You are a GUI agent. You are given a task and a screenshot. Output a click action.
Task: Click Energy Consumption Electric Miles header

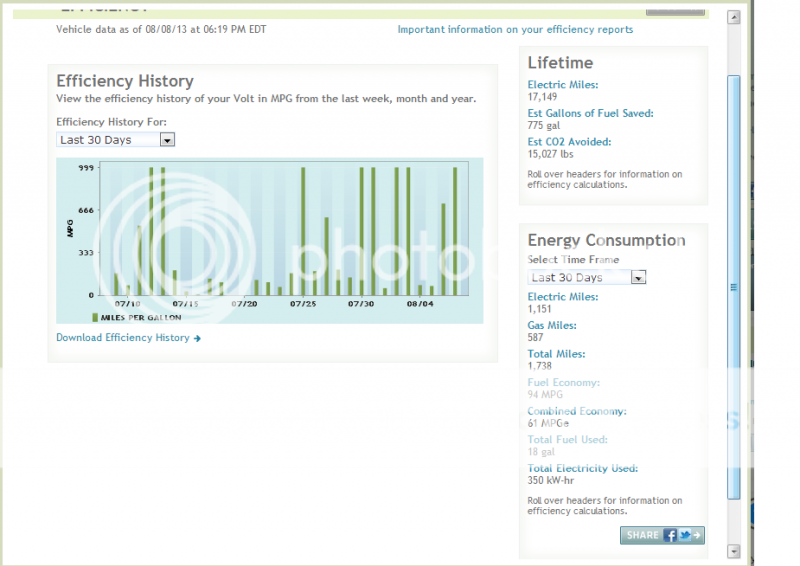(563, 297)
